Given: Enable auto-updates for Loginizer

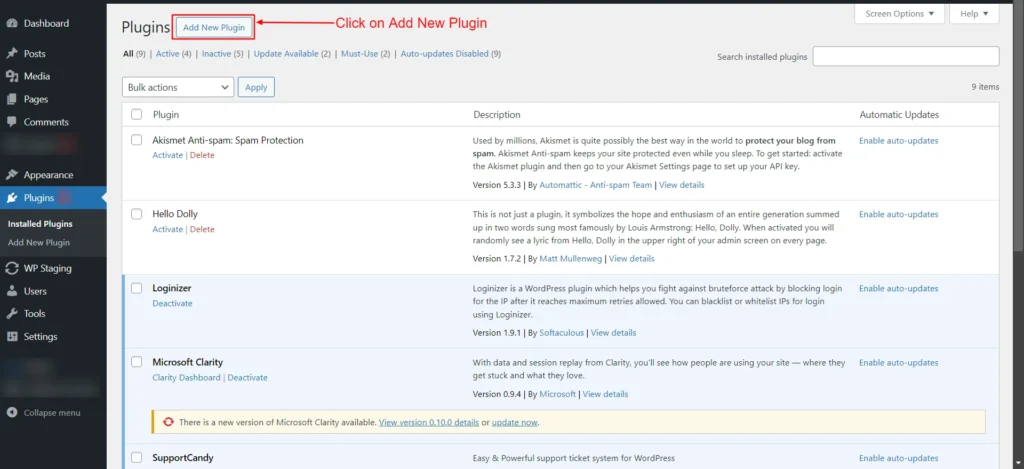Looking at the screenshot, I should [899, 289].
